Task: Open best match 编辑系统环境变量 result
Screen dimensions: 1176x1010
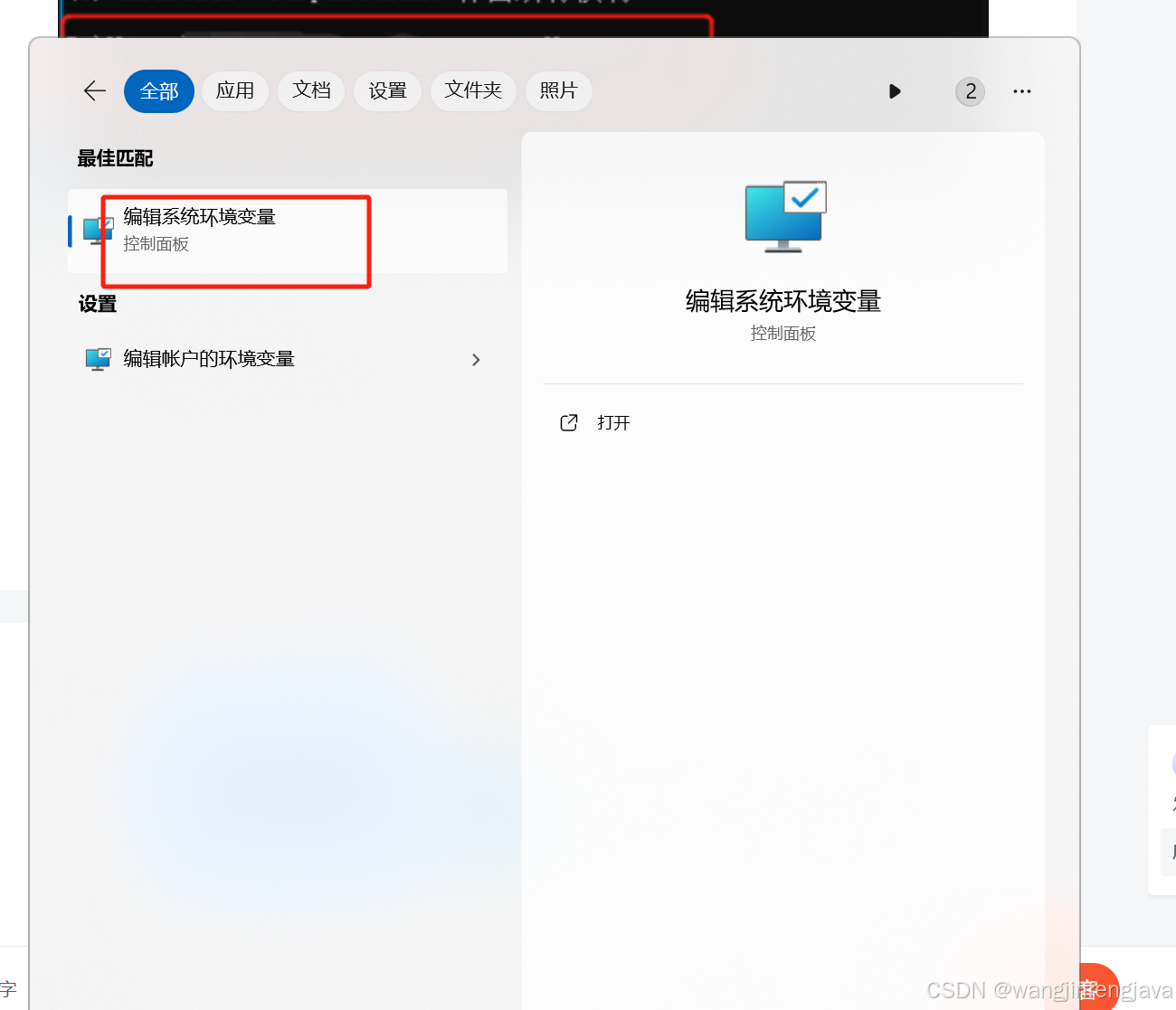Action: 288,231
